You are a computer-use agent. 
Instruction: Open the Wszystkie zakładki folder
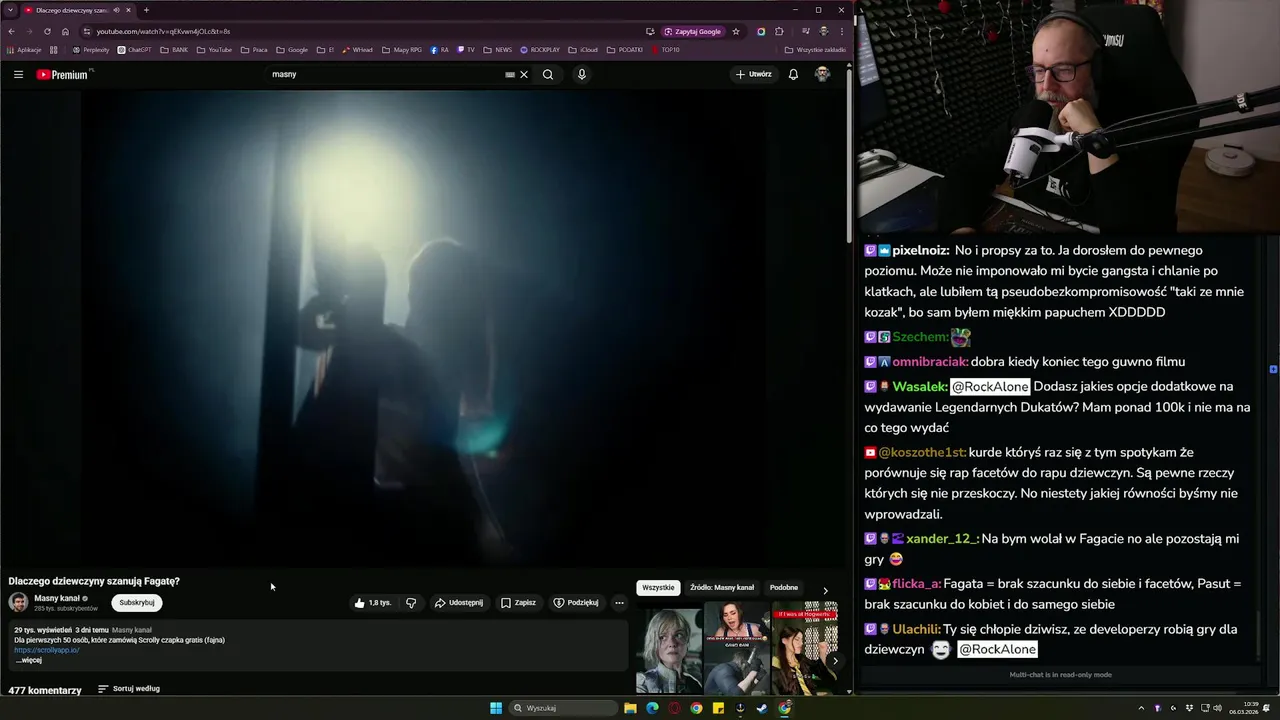point(815,49)
